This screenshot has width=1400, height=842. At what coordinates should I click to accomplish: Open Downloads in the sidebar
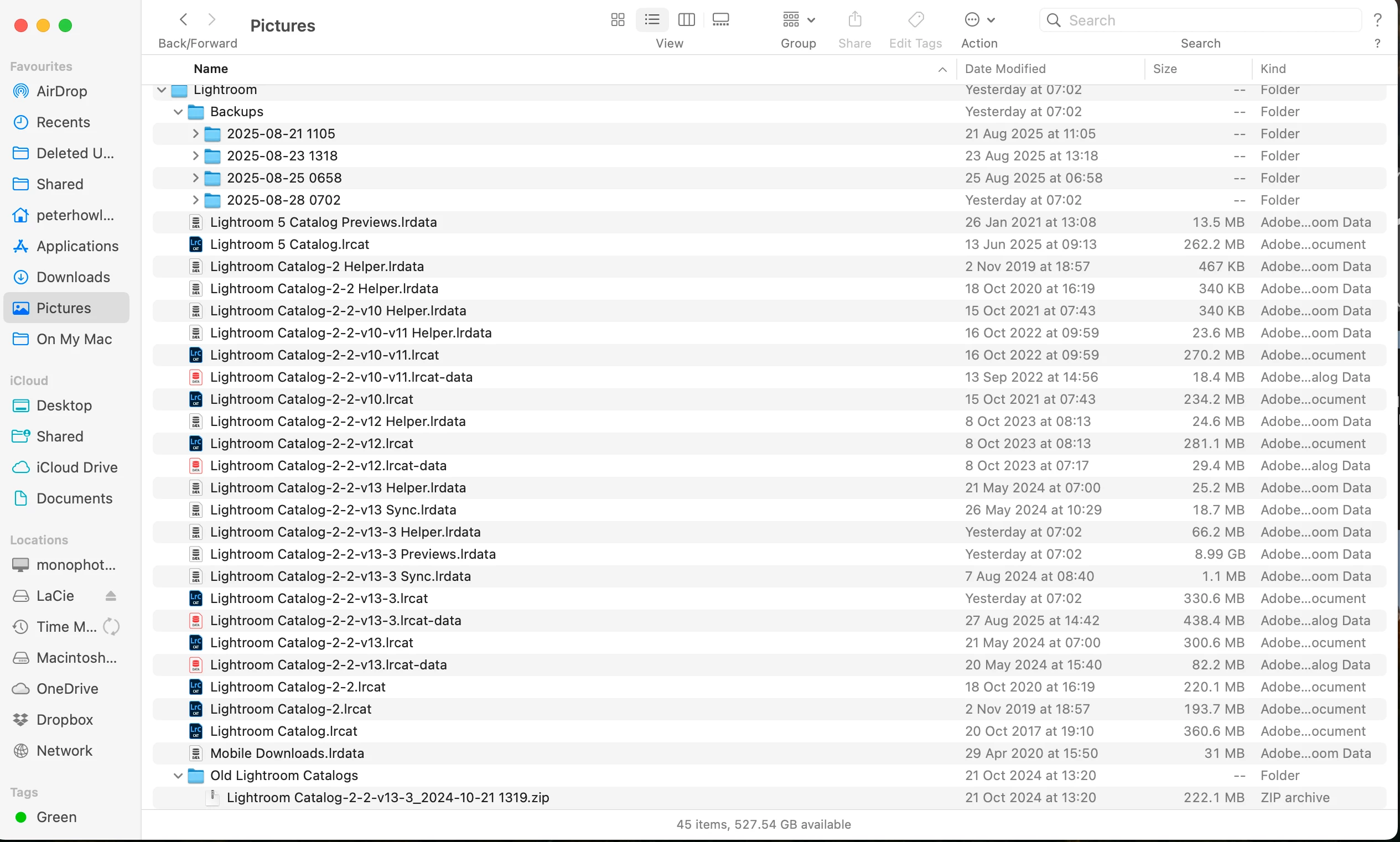pyautogui.click(x=73, y=277)
